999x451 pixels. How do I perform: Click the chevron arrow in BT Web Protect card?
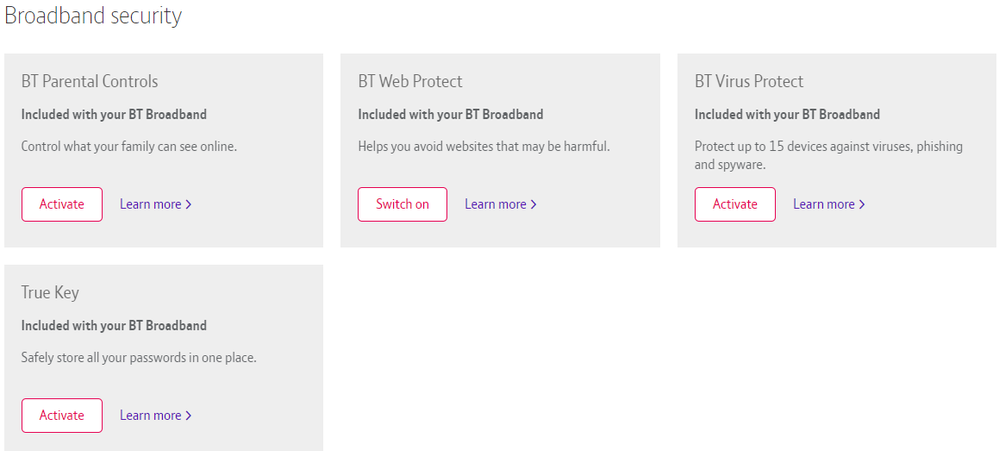pos(534,204)
